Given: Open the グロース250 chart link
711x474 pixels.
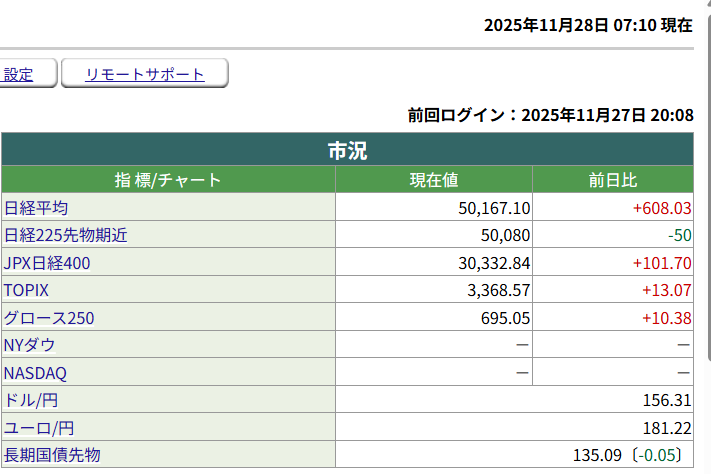Looking at the screenshot, I should 50,318.
